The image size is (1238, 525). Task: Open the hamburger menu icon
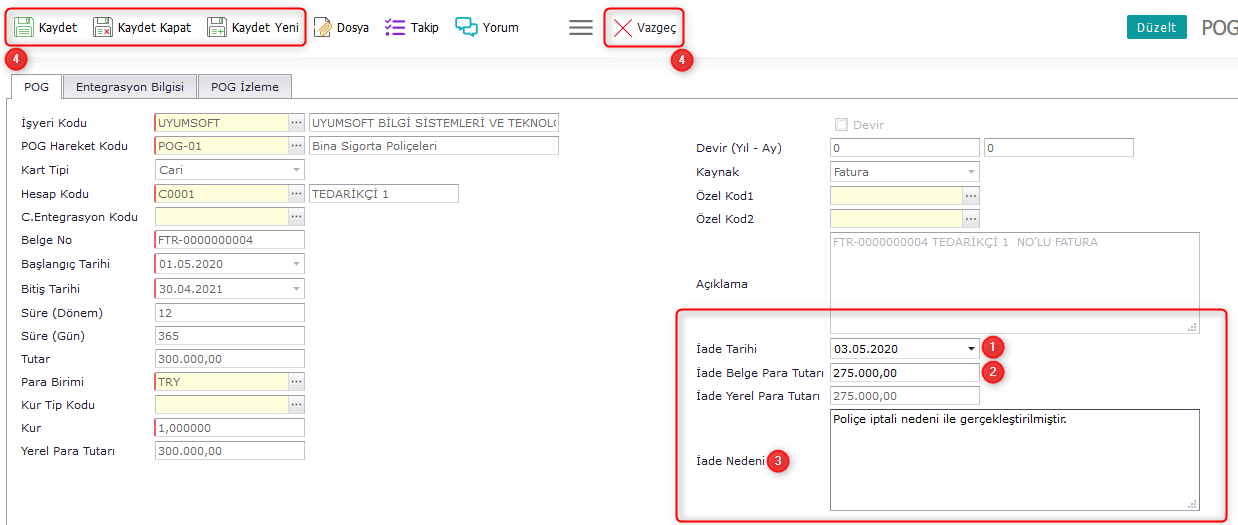click(581, 28)
